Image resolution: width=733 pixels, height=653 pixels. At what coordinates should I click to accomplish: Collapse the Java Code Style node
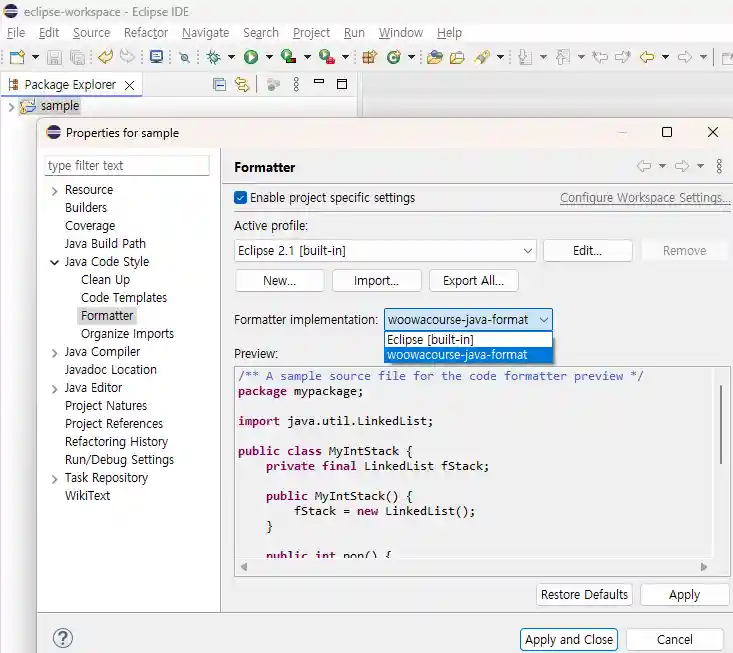pyautogui.click(x=55, y=262)
